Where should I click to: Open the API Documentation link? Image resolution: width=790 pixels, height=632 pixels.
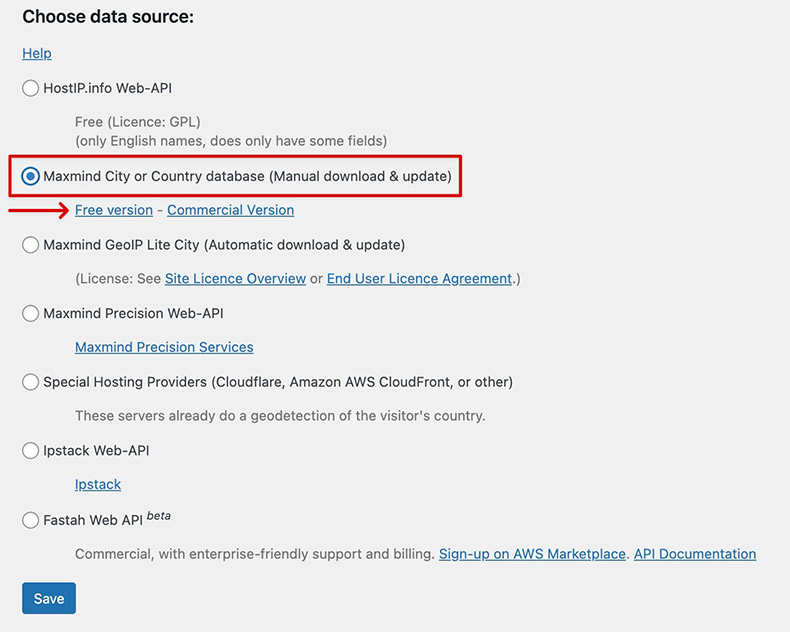695,554
